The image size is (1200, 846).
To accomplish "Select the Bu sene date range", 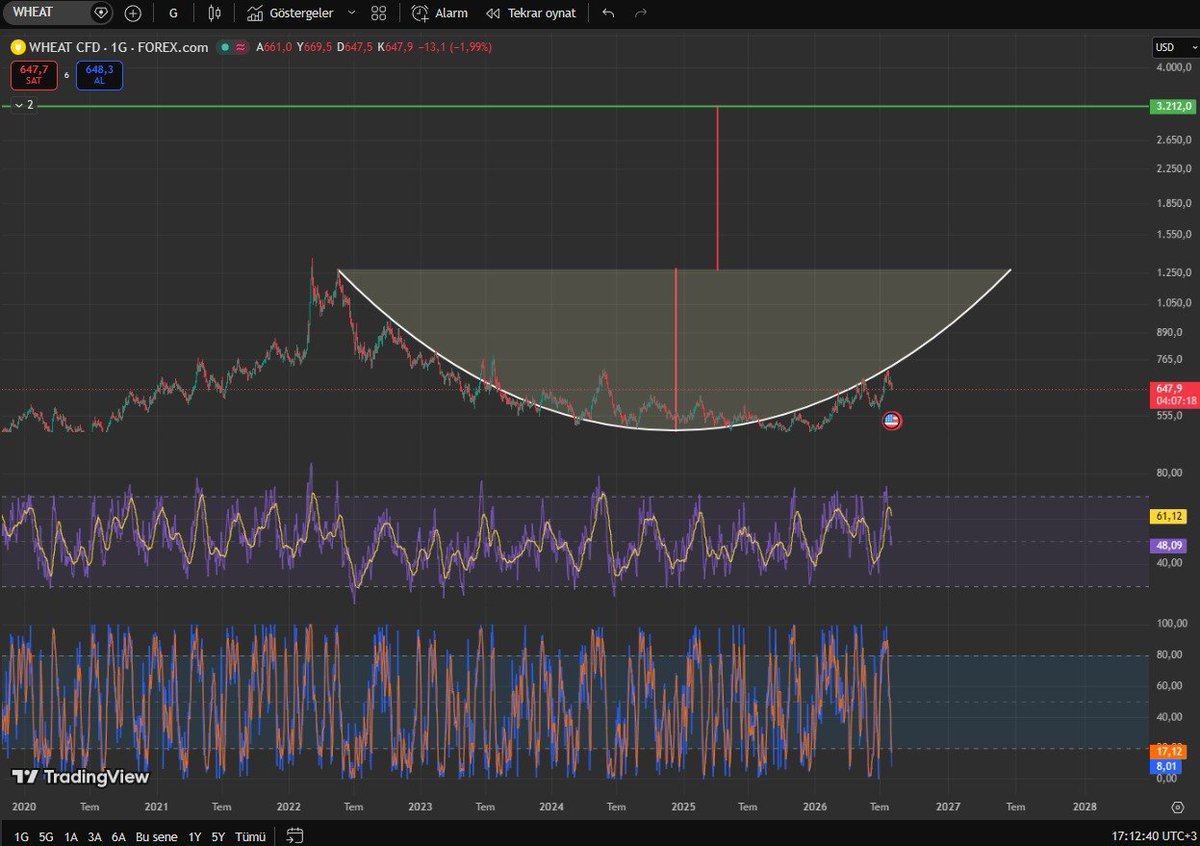I will tap(156, 835).
